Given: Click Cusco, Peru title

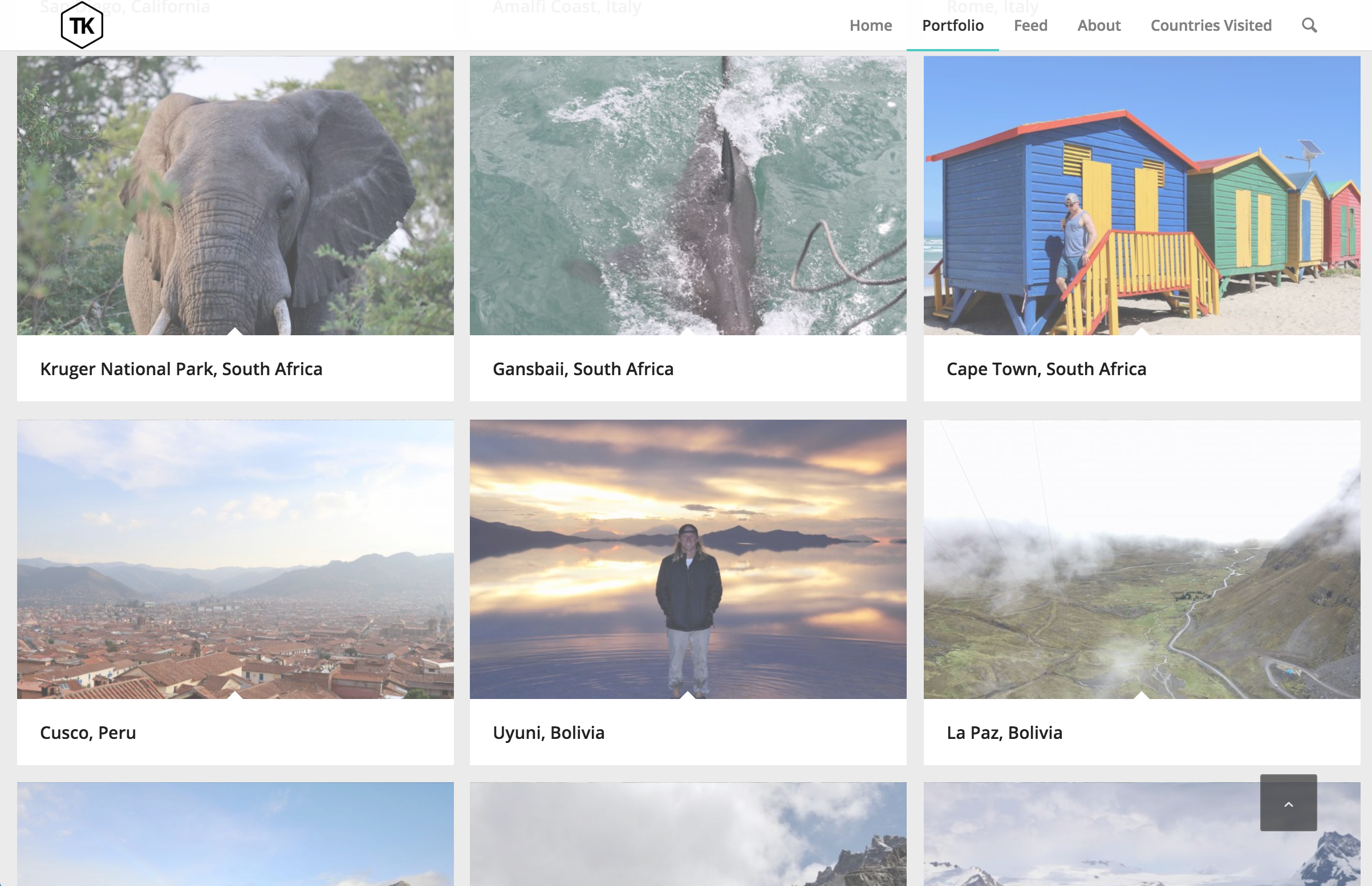Looking at the screenshot, I should coord(88,733).
